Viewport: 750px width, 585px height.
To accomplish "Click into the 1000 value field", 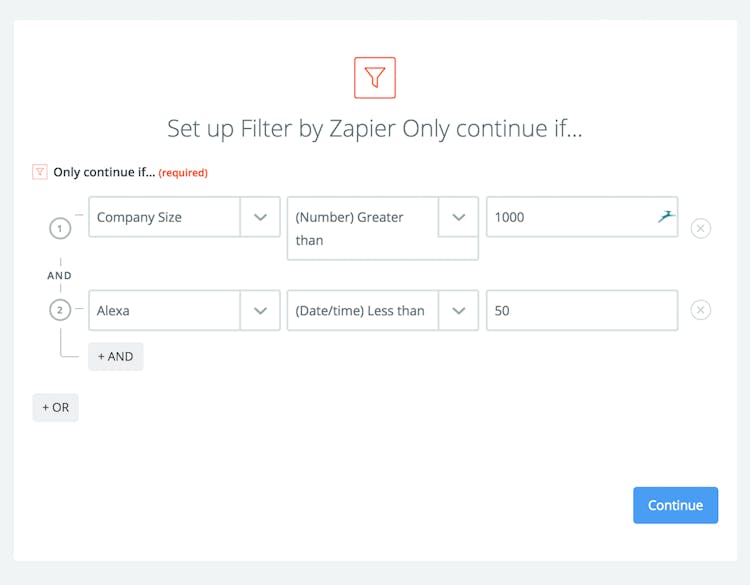I will pyautogui.click(x=570, y=217).
